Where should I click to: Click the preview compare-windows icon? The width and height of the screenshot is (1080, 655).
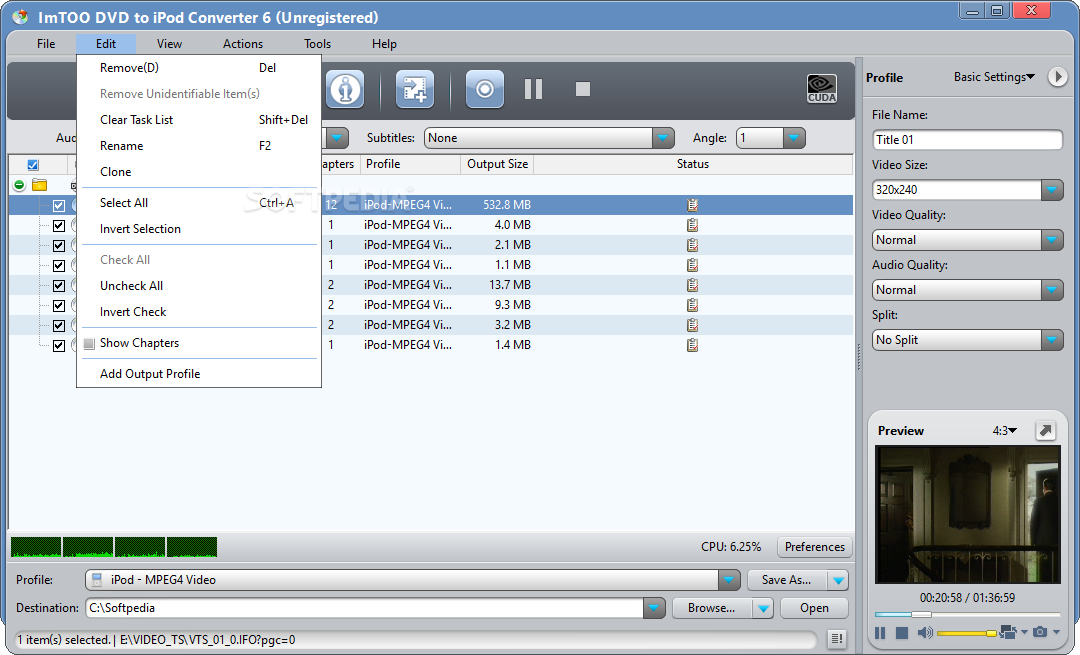pyautogui.click(x=1008, y=632)
